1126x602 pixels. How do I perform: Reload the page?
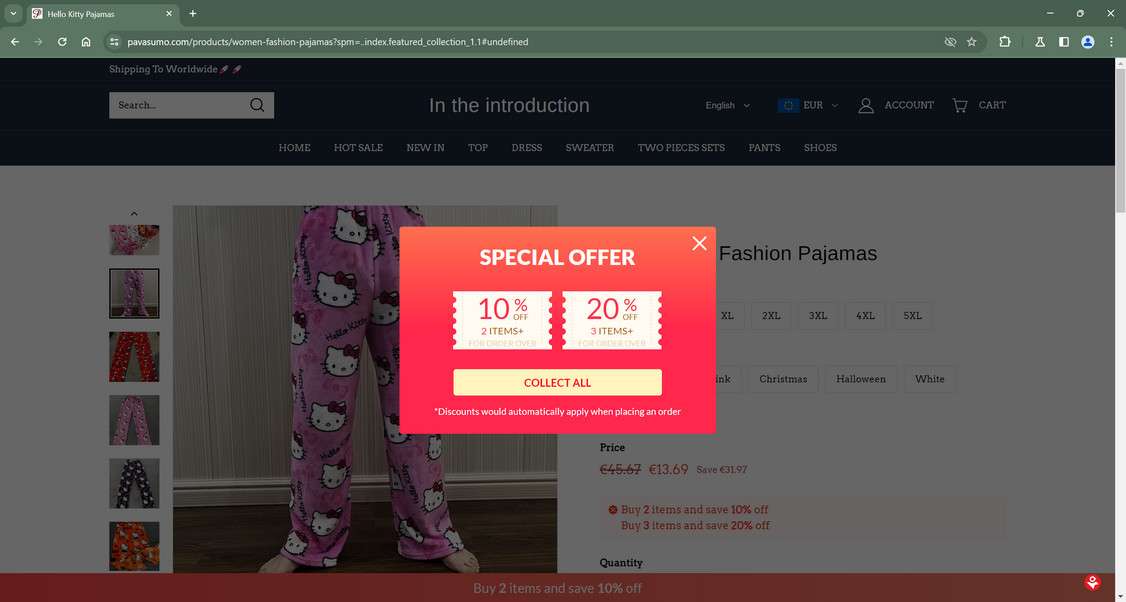coord(62,42)
